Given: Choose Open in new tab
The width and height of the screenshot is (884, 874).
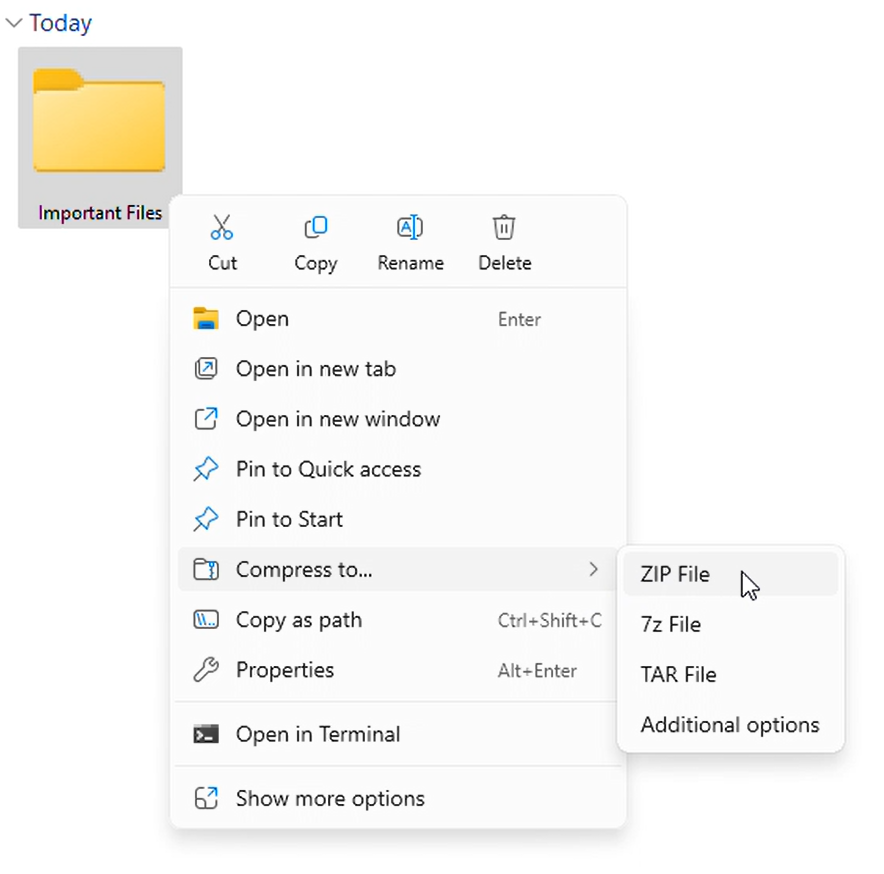Looking at the screenshot, I should [x=397, y=369].
